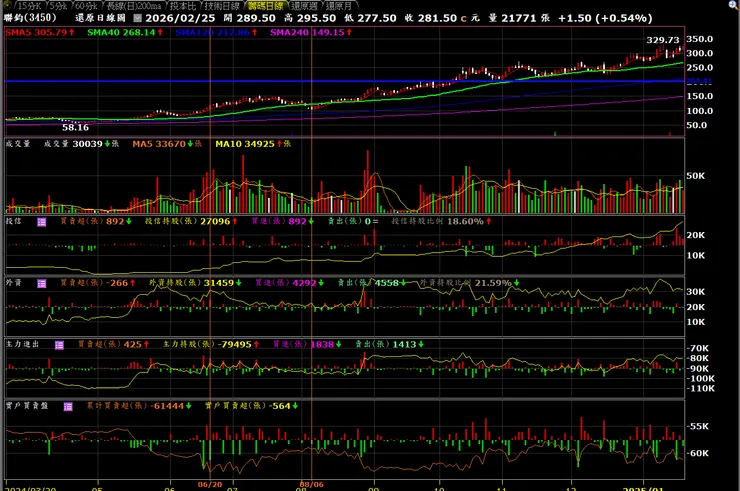The width and height of the screenshot is (740, 491).
Task: Click the stock name 聯鈞(3450)
Action: click(30, 18)
